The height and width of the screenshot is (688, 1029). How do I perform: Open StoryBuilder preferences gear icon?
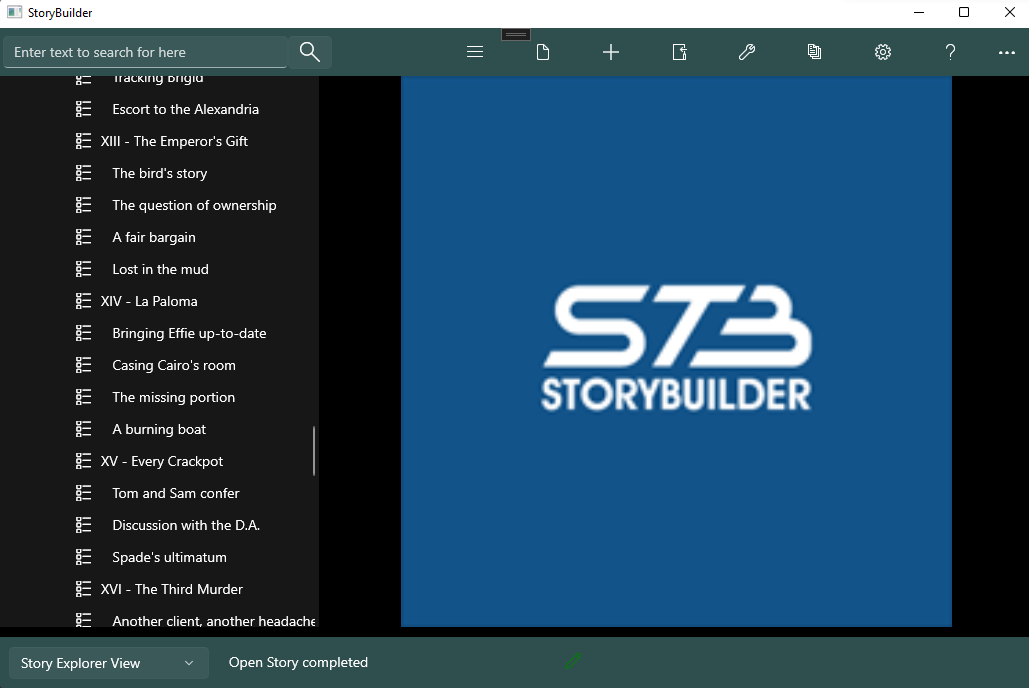pyautogui.click(x=882, y=51)
